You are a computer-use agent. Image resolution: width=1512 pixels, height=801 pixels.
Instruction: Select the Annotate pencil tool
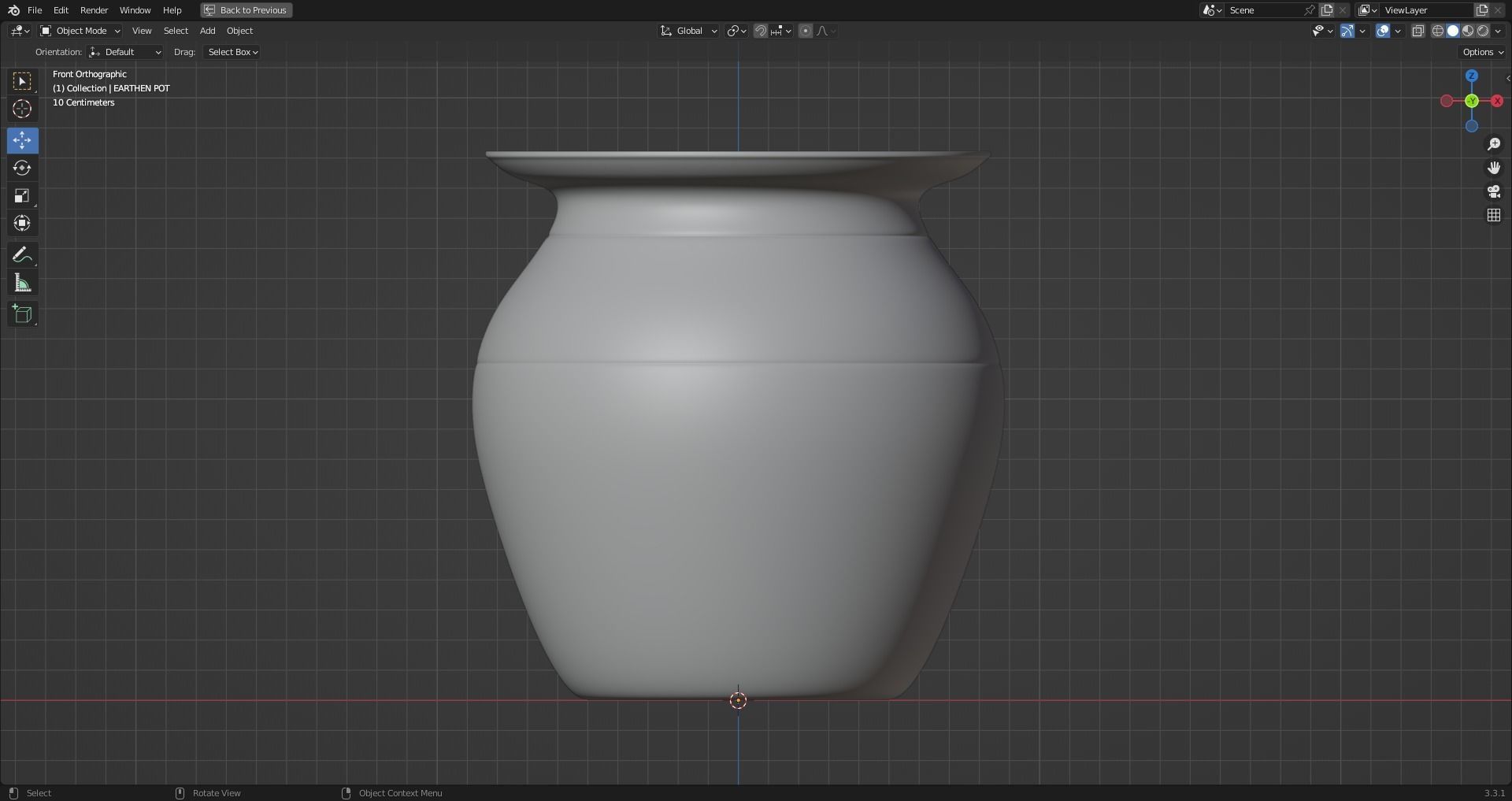[22, 255]
